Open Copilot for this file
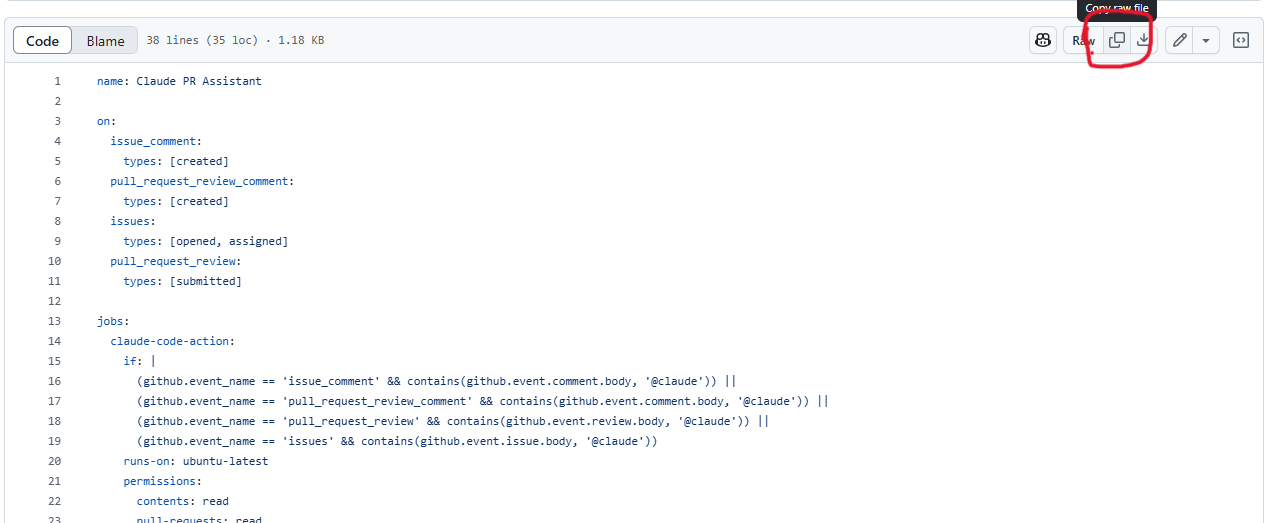 1043,40
